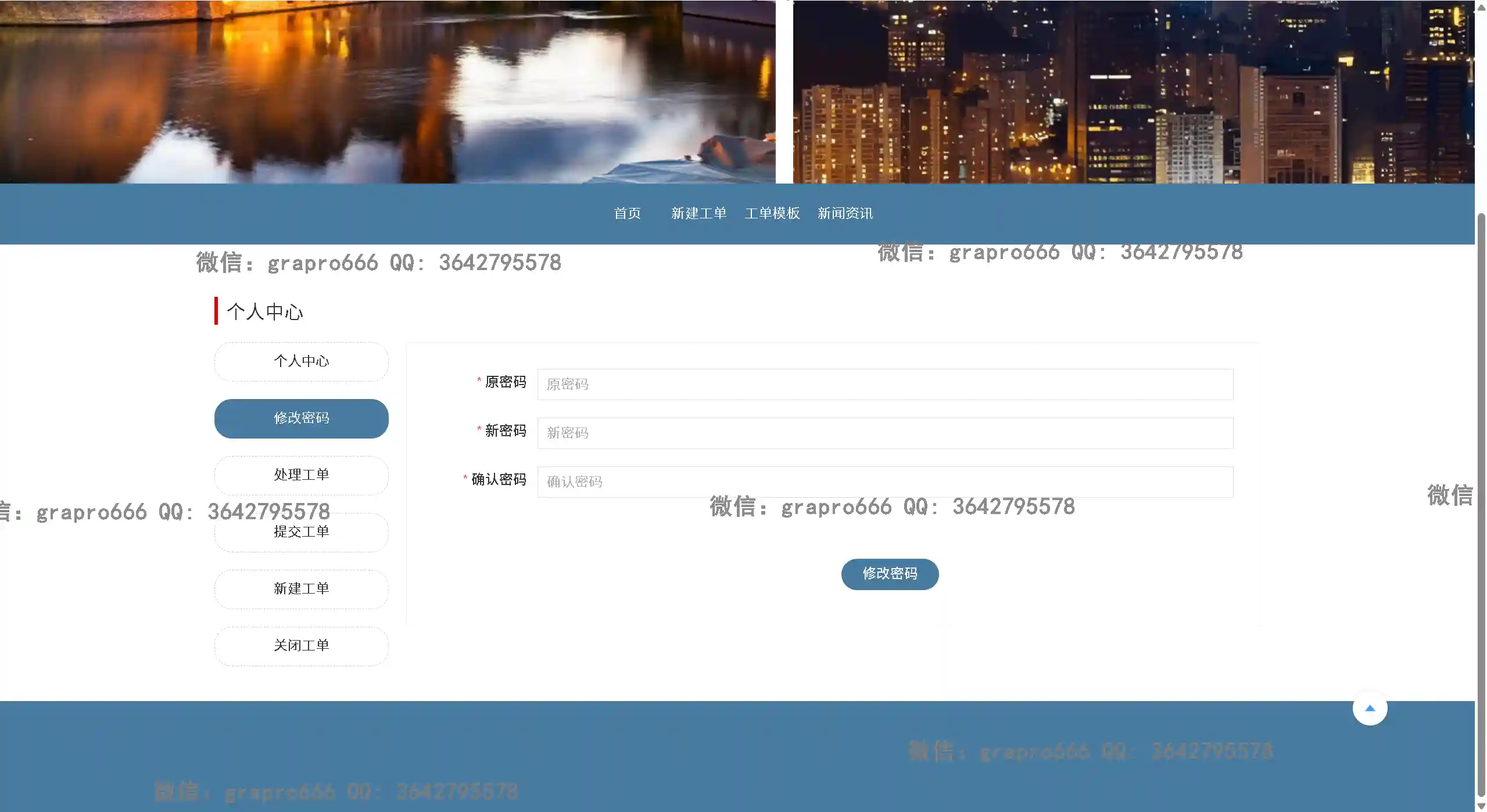Screen dimensions: 1487x812
Task: Focus the 确认密码 input field
Action: point(884,482)
